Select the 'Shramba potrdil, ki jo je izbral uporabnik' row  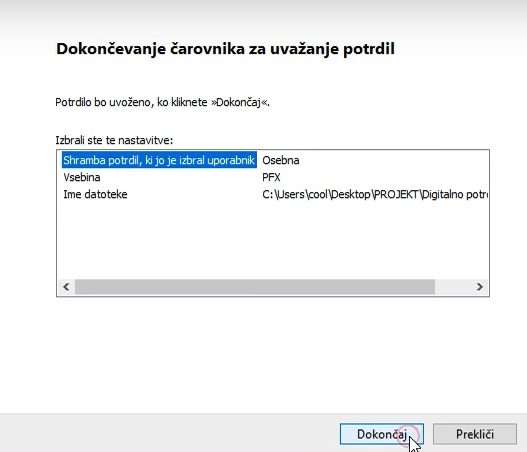click(159, 160)
